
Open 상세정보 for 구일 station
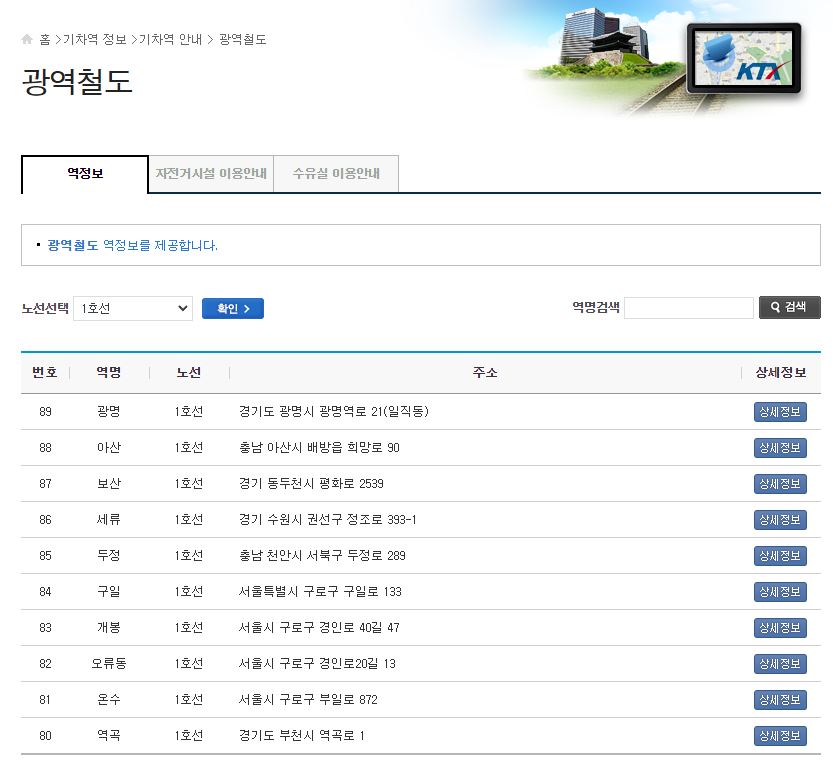pos(781,591)
